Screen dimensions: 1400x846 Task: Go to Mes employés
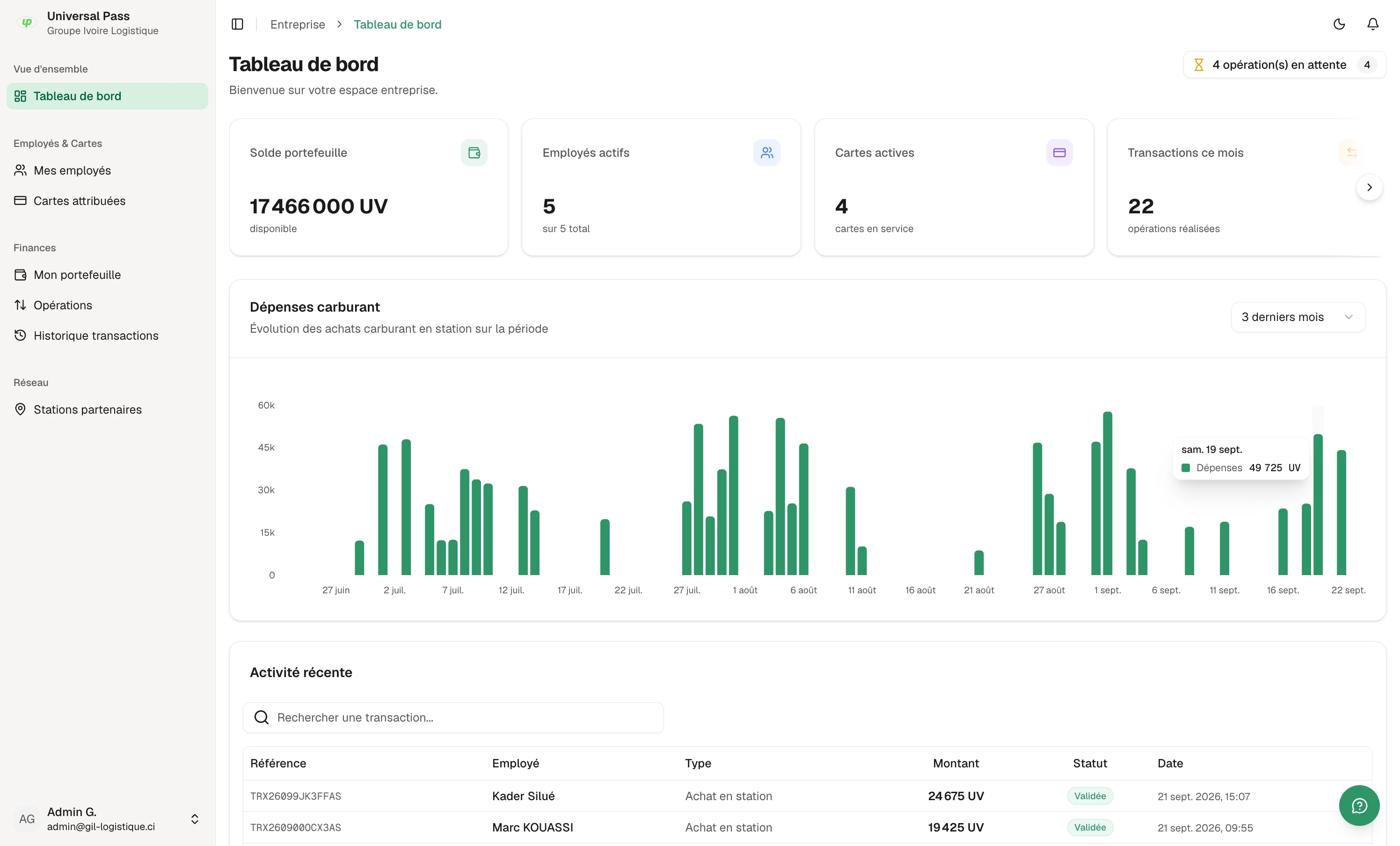click(x=108, y=170)
